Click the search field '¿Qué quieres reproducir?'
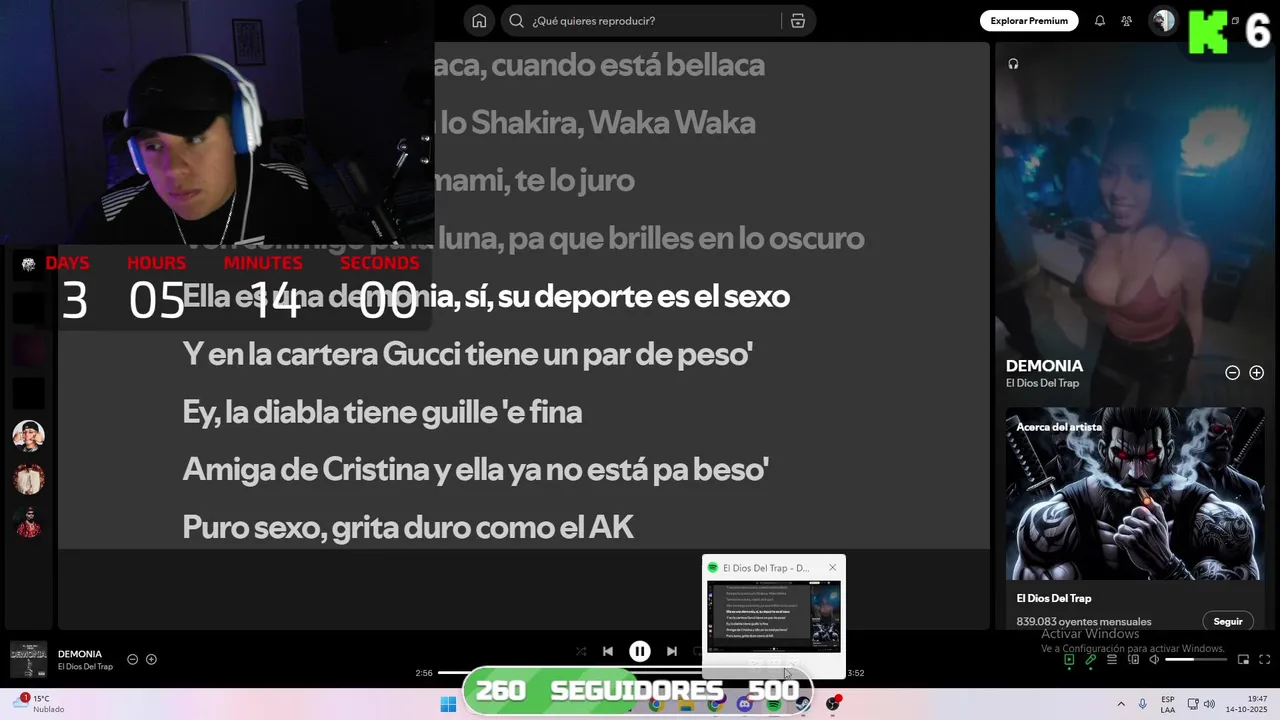Image resolution: width=1280 pixels, height=720 pixels. pos(641,21)
